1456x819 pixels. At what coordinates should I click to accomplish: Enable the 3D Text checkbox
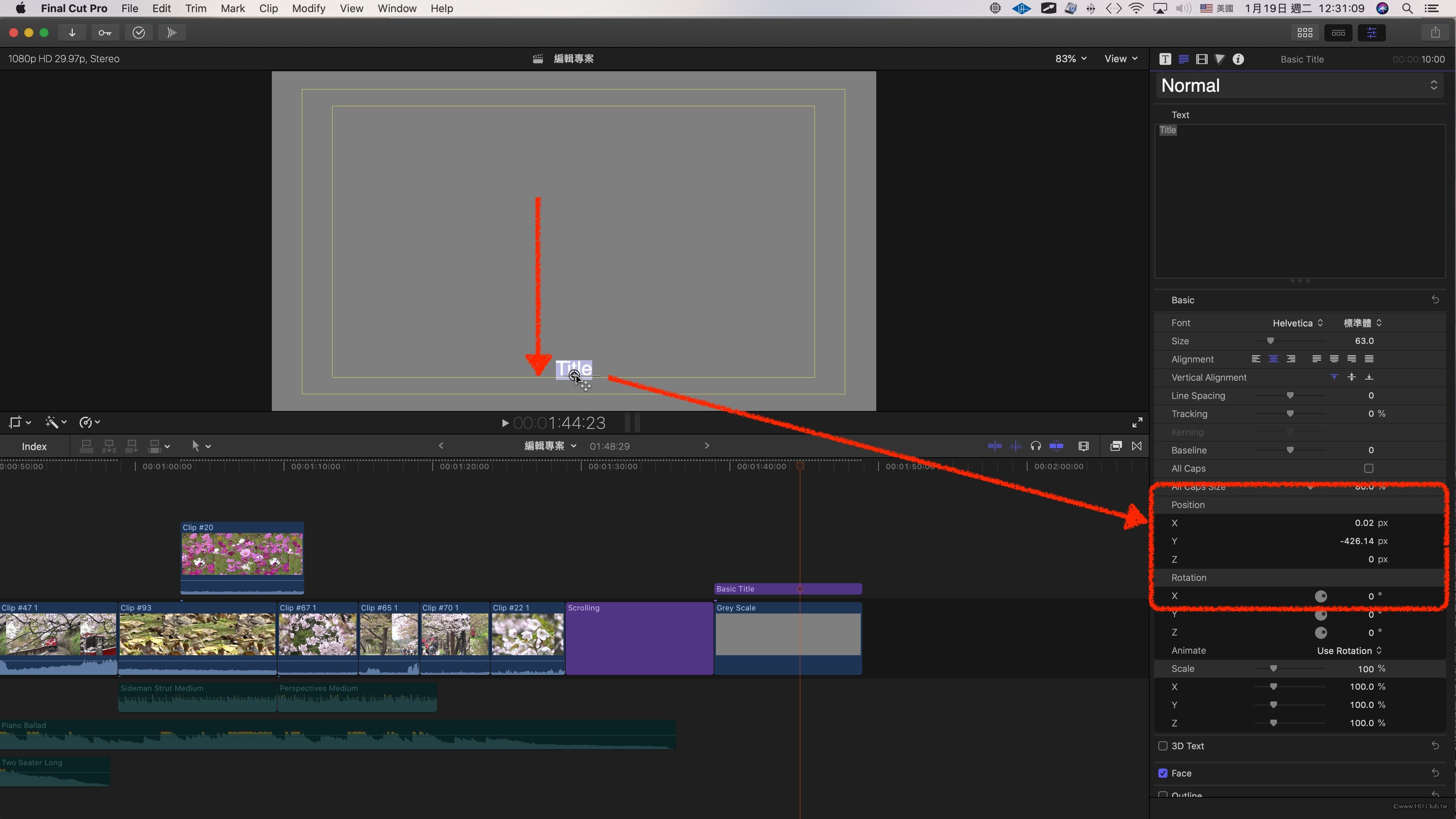click(1163, 745)
